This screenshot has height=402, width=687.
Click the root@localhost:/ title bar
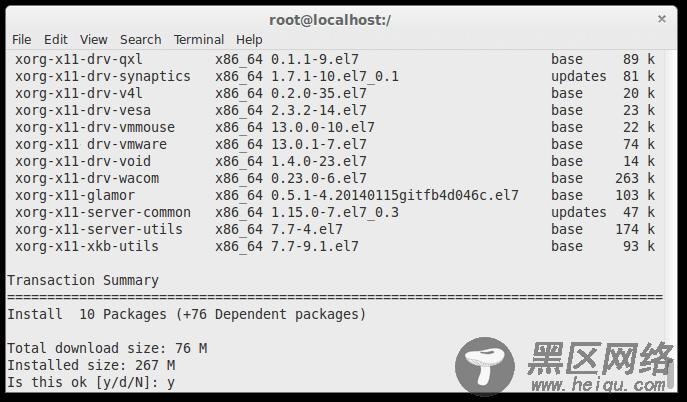(329, 20)
